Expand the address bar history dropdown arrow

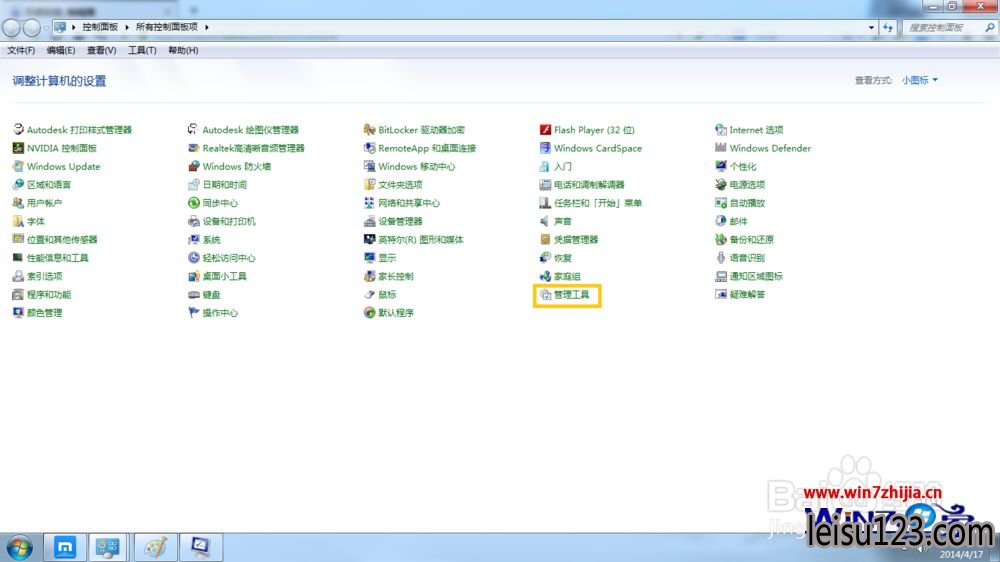coord(871,27)
